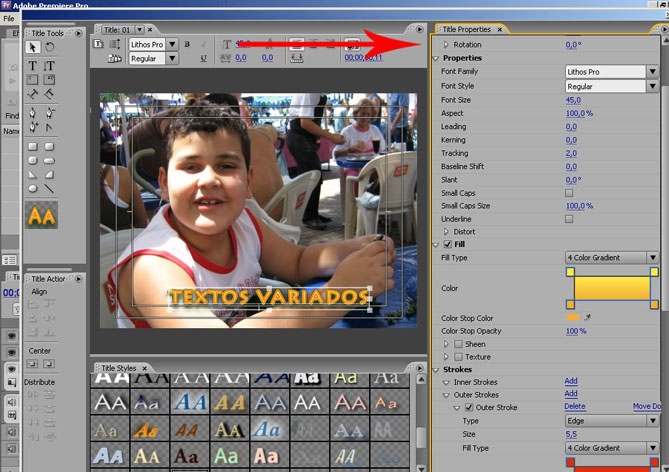Choose the Rectangle shape tool
Viewport: 669px width, 472px height.
(33, 145)
